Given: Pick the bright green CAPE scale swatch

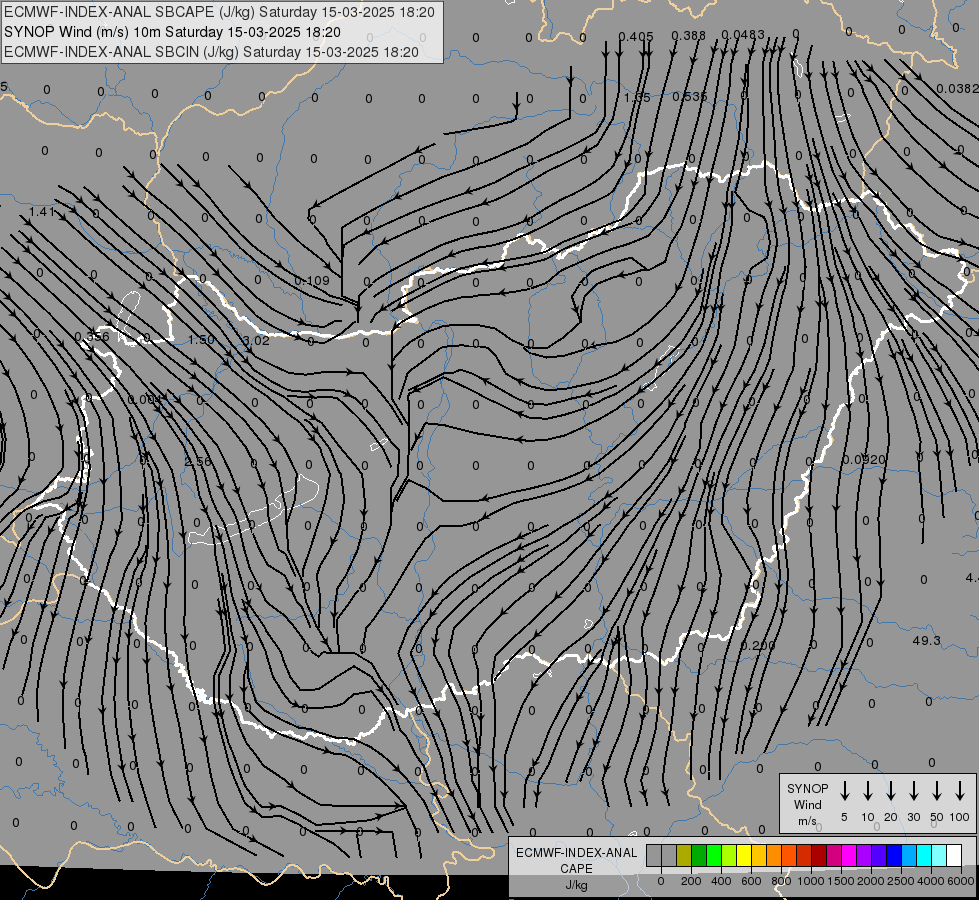Looking at the screenshot, I should click(714, 855).
